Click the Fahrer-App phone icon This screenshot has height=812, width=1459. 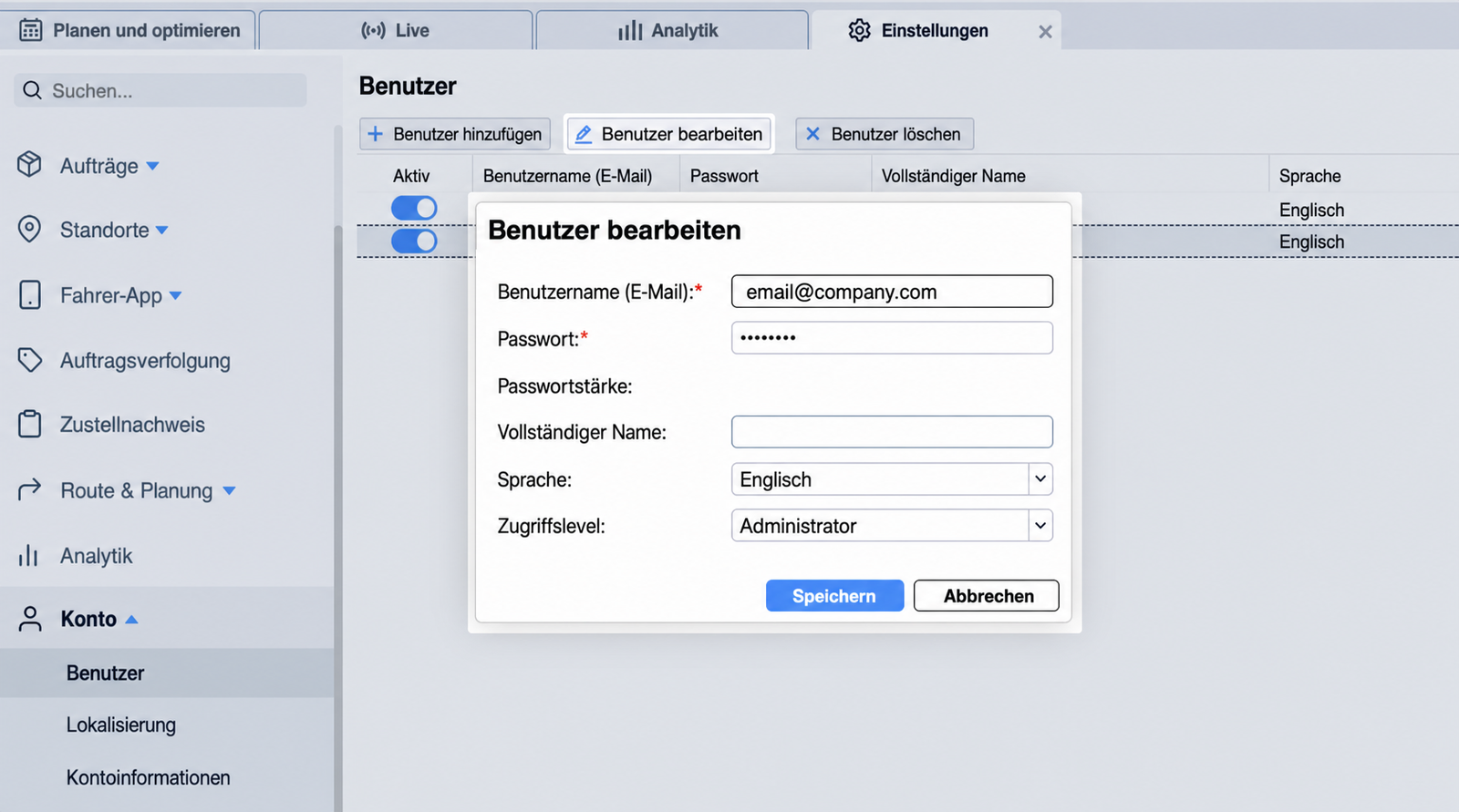pyautogui.click(x=30, y=294)
